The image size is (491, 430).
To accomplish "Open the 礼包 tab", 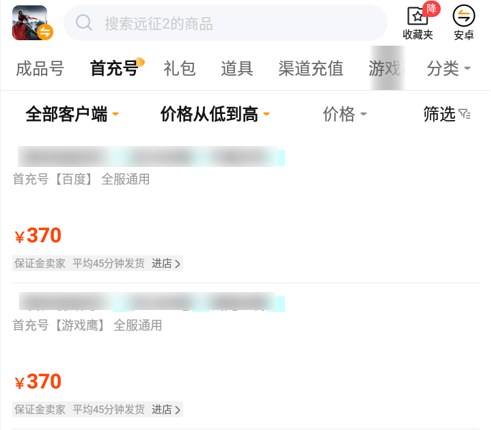I will point(179,69).
